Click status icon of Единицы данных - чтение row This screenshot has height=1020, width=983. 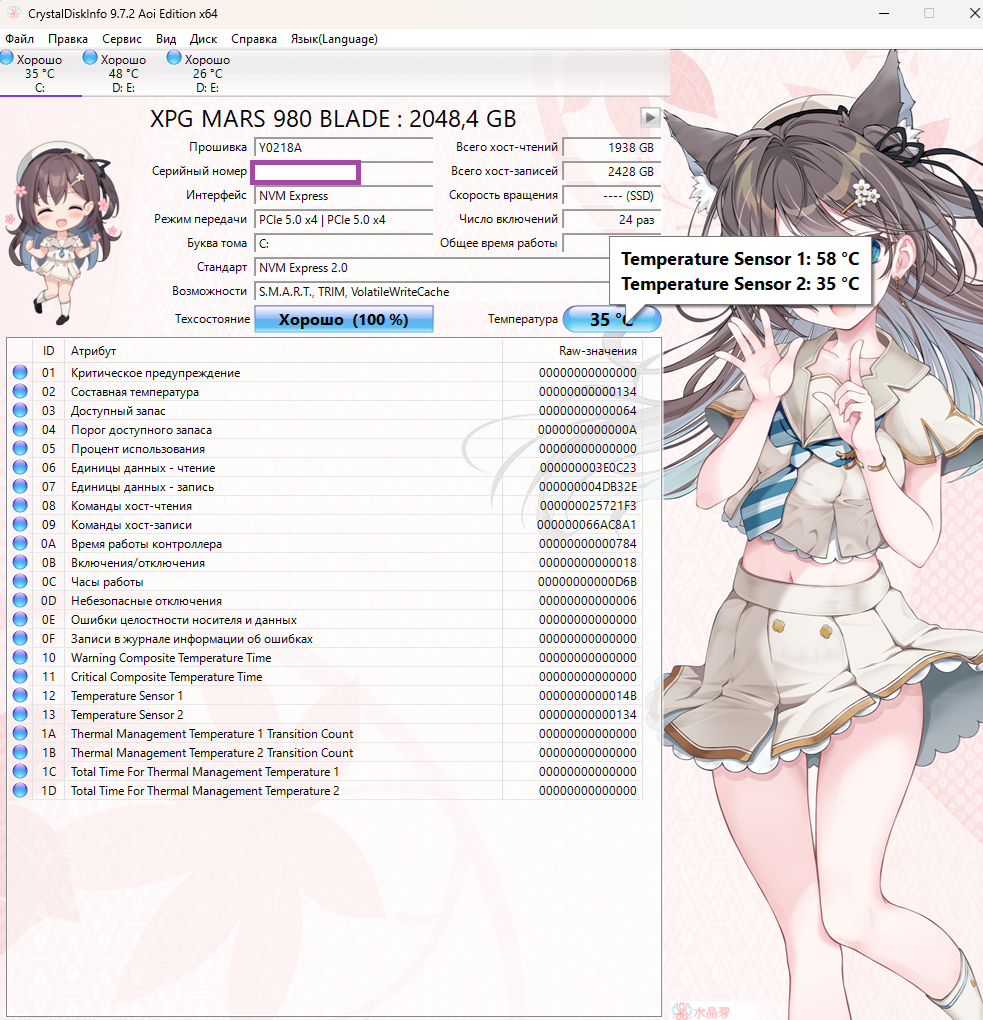(x=20, y=467)
